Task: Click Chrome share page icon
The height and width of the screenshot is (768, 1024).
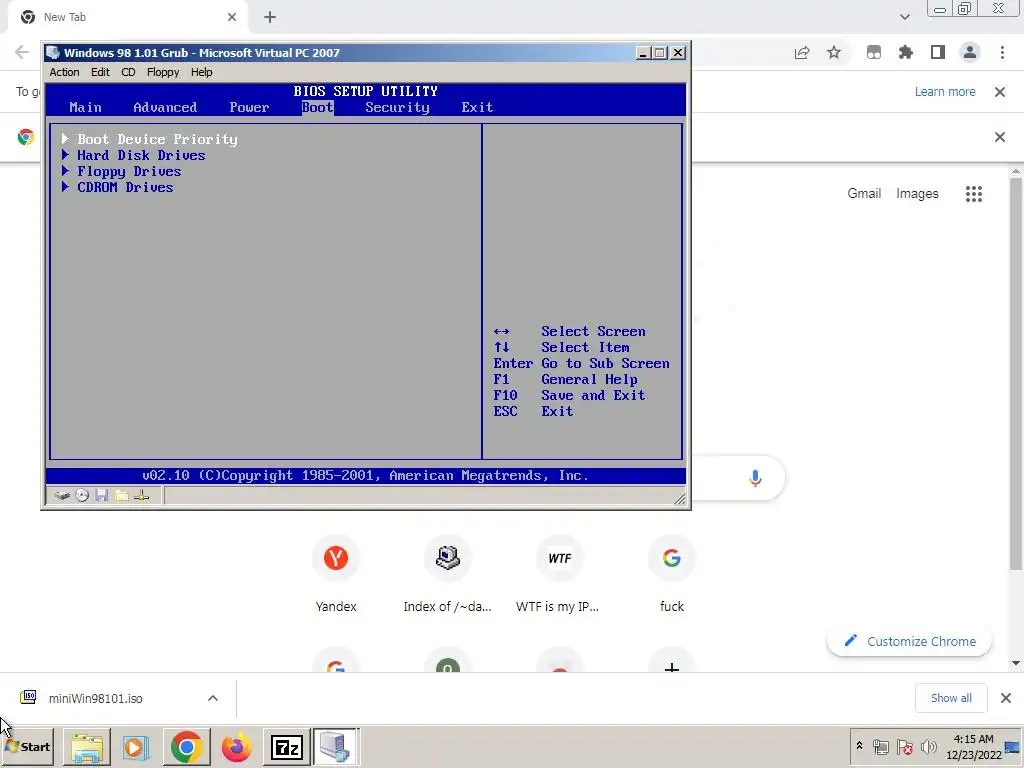Action: pyautogui.click(x=802, y=53)
